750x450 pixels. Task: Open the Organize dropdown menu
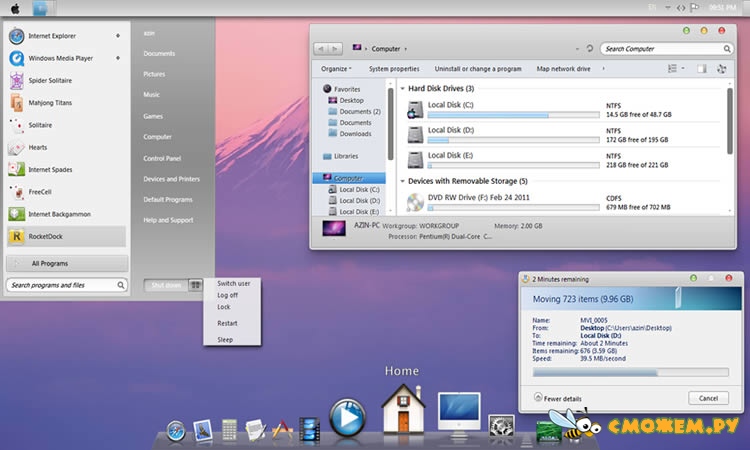(336, 69)
